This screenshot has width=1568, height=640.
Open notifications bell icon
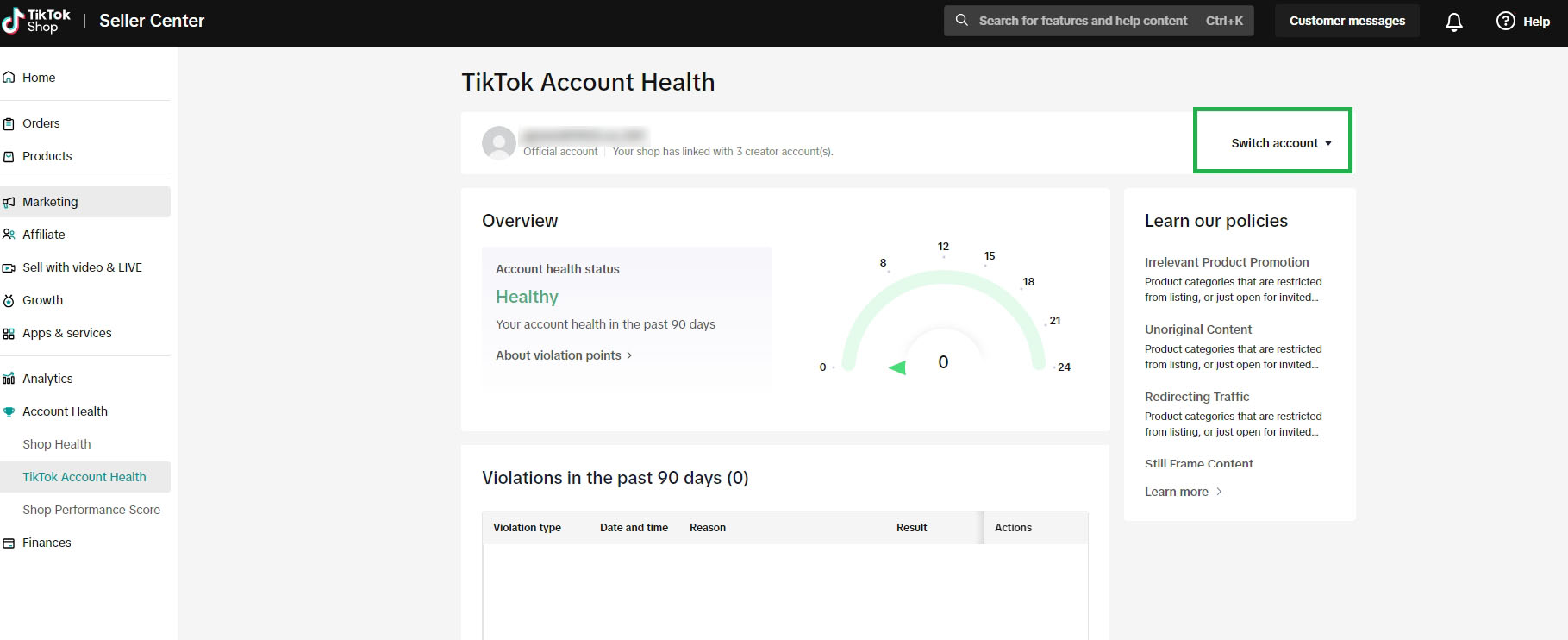pyautogui.click(x=1453, y=22)
